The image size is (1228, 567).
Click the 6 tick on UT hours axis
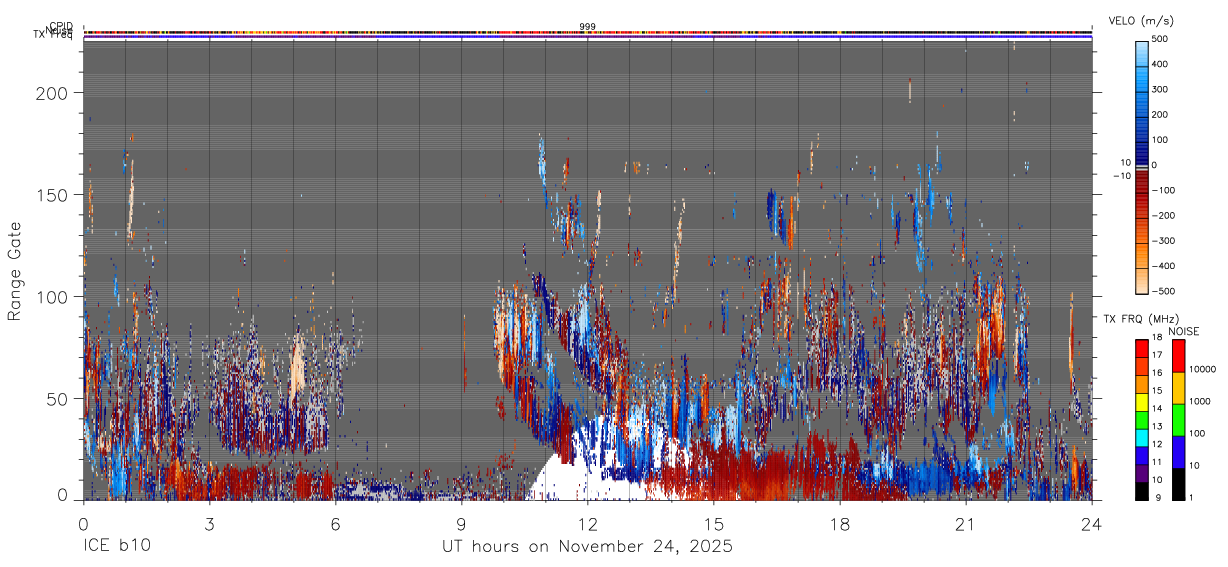(x=335, y=524)
